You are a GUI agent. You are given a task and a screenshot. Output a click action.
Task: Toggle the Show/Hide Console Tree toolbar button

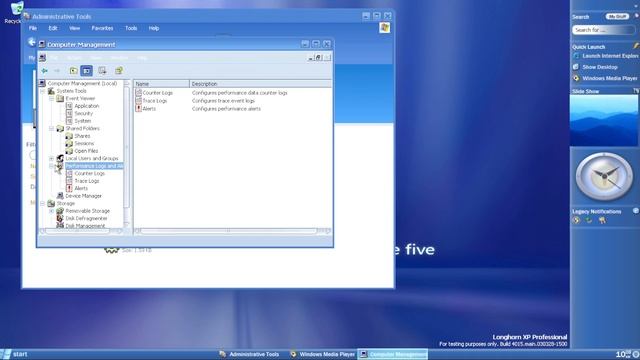pyautogui.click(x=87, y=71)
